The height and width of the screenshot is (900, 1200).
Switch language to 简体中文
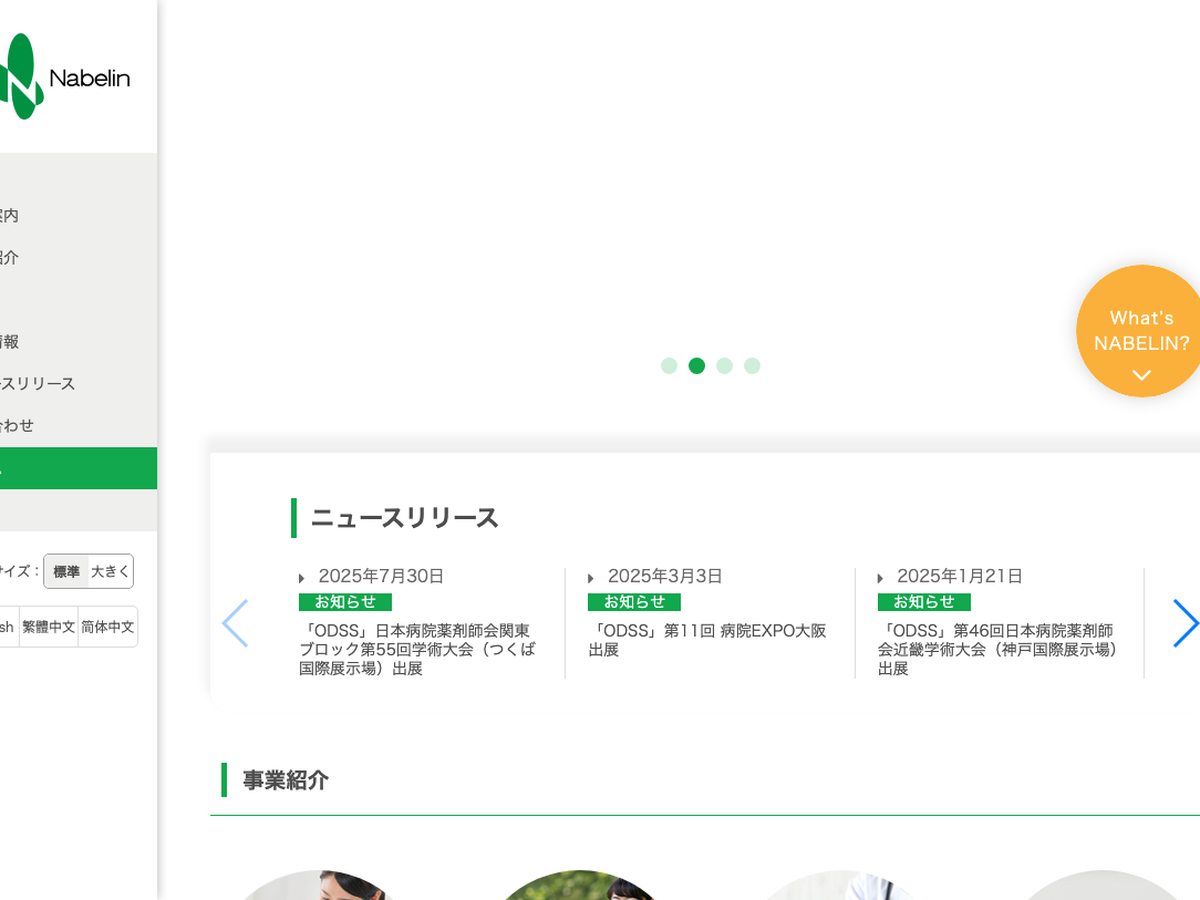108,627
